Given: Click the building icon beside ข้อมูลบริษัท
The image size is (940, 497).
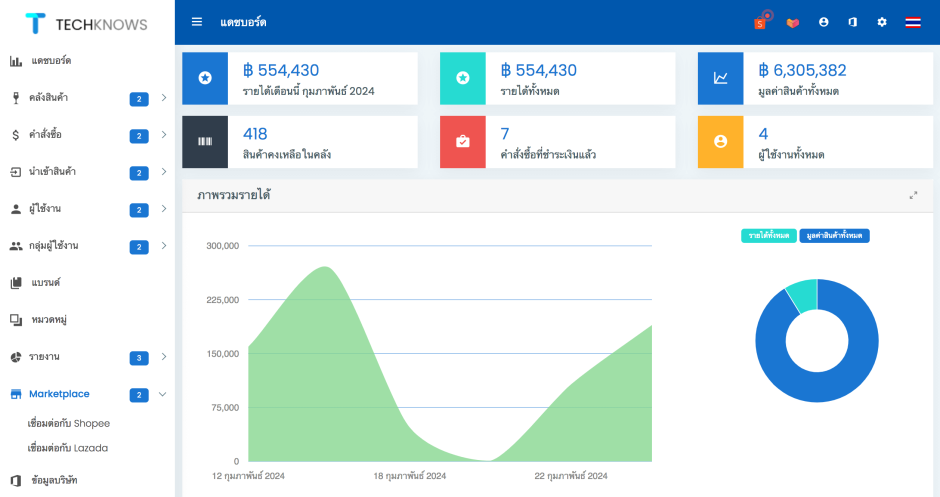Looking at the screenshot, I should point(16,481).
